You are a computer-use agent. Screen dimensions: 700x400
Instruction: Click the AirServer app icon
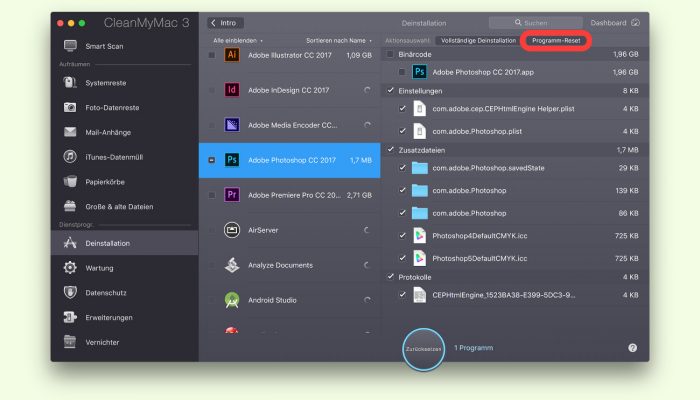coord(232,230)
